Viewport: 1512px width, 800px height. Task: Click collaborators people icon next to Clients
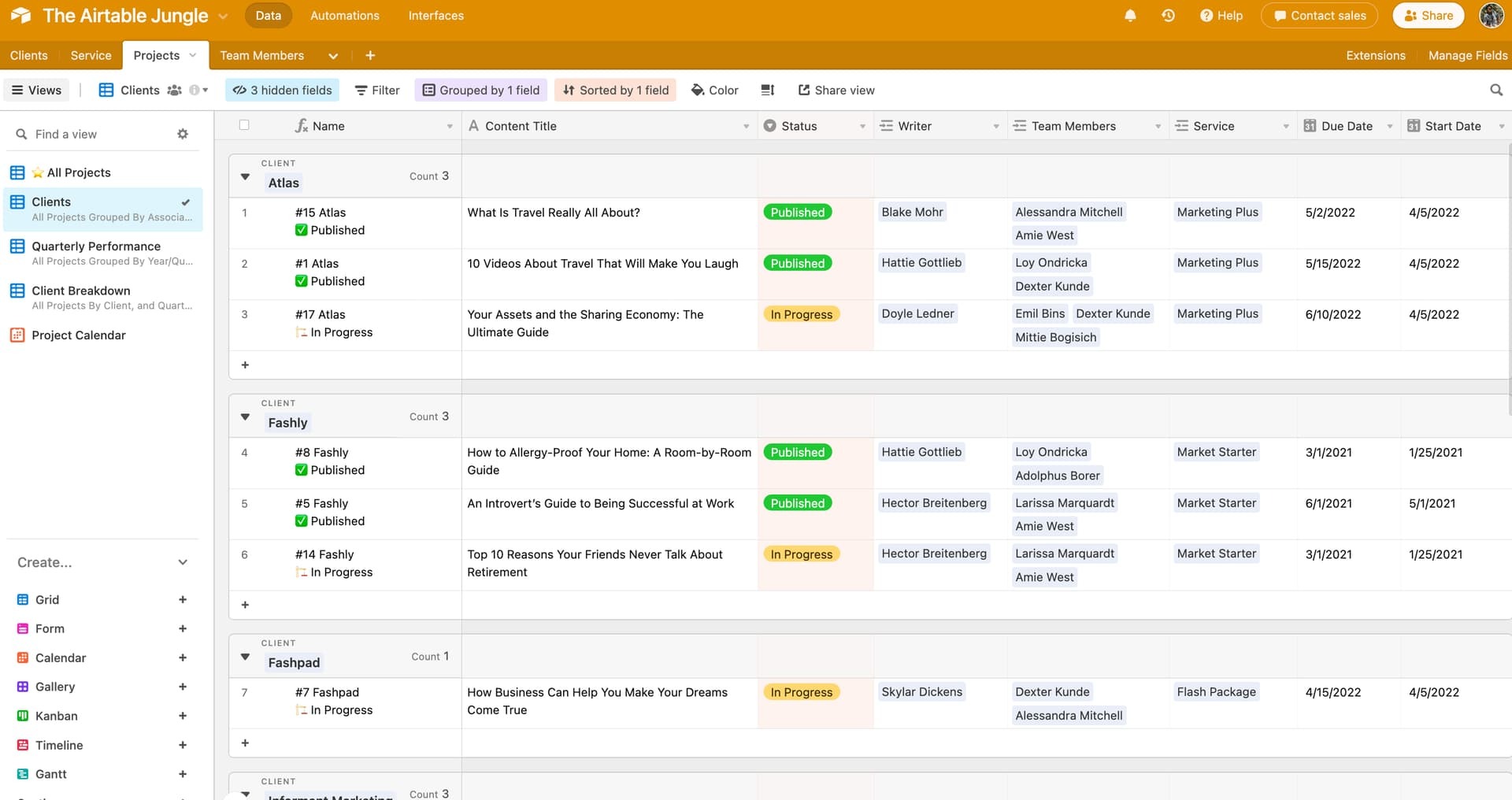174,90
